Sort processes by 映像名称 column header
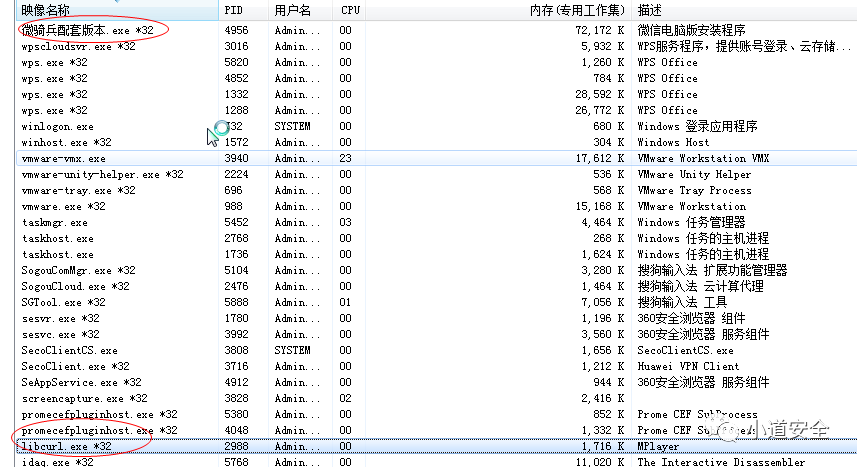This screenshot has width=857, height=467. click(118, 10)
